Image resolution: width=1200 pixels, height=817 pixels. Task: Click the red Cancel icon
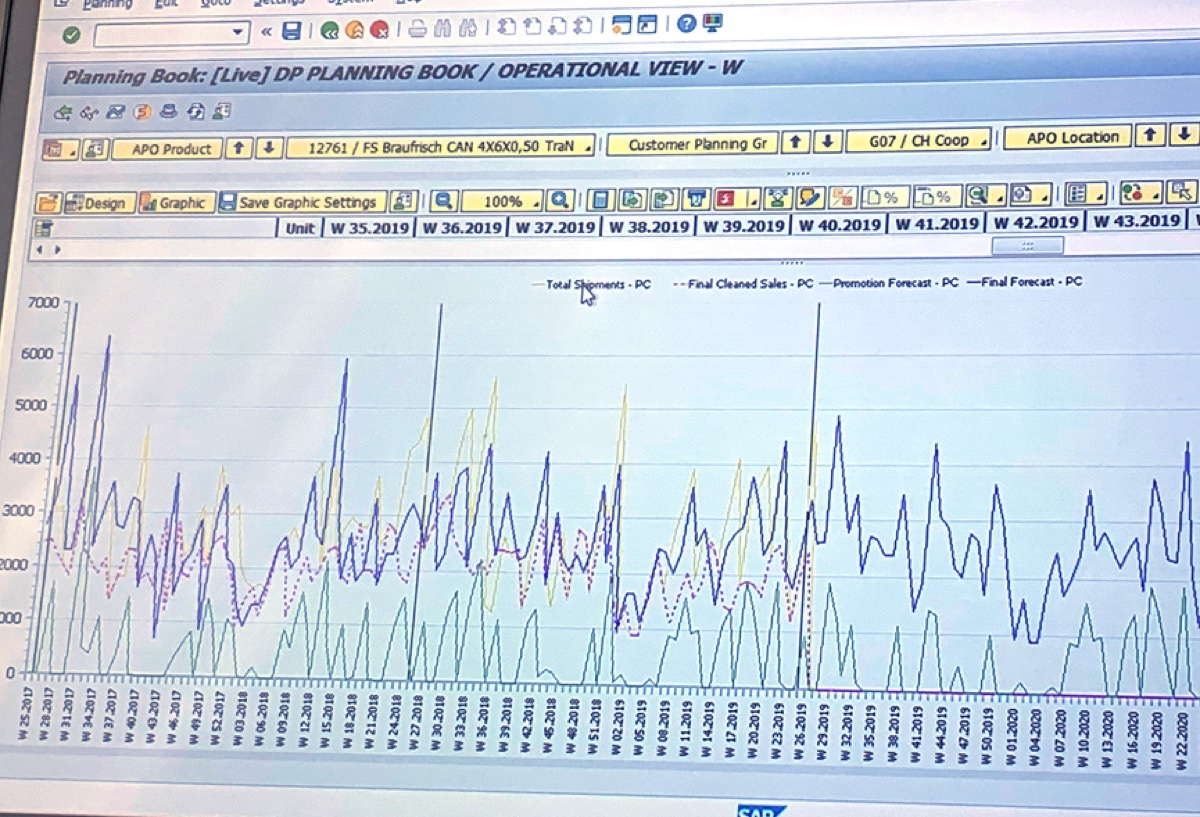pos(378,31)
